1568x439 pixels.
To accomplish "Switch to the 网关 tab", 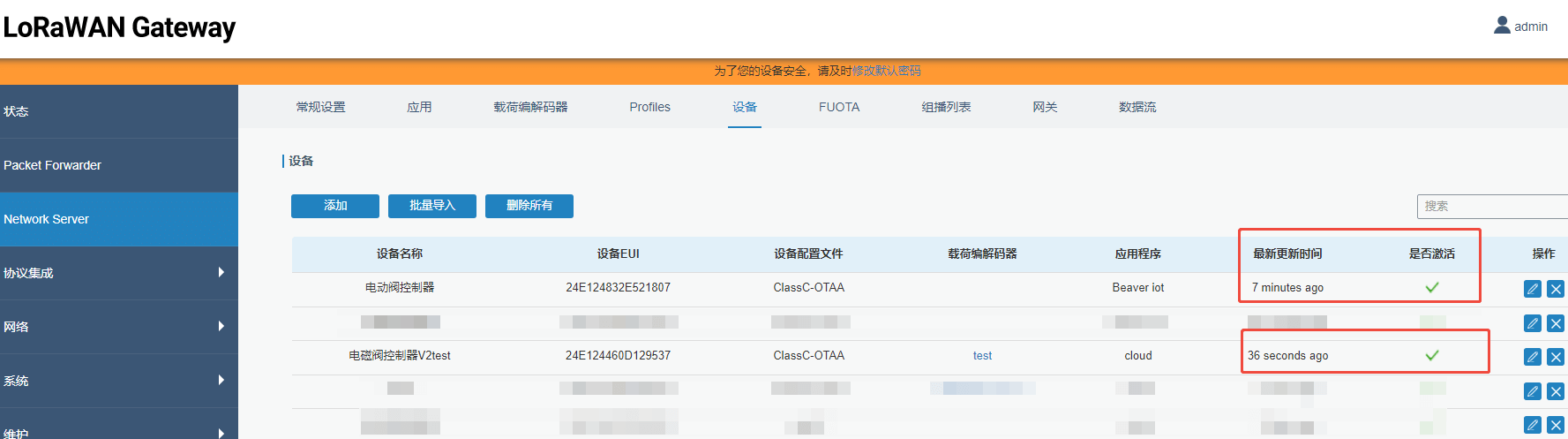I will [1045, 107].
